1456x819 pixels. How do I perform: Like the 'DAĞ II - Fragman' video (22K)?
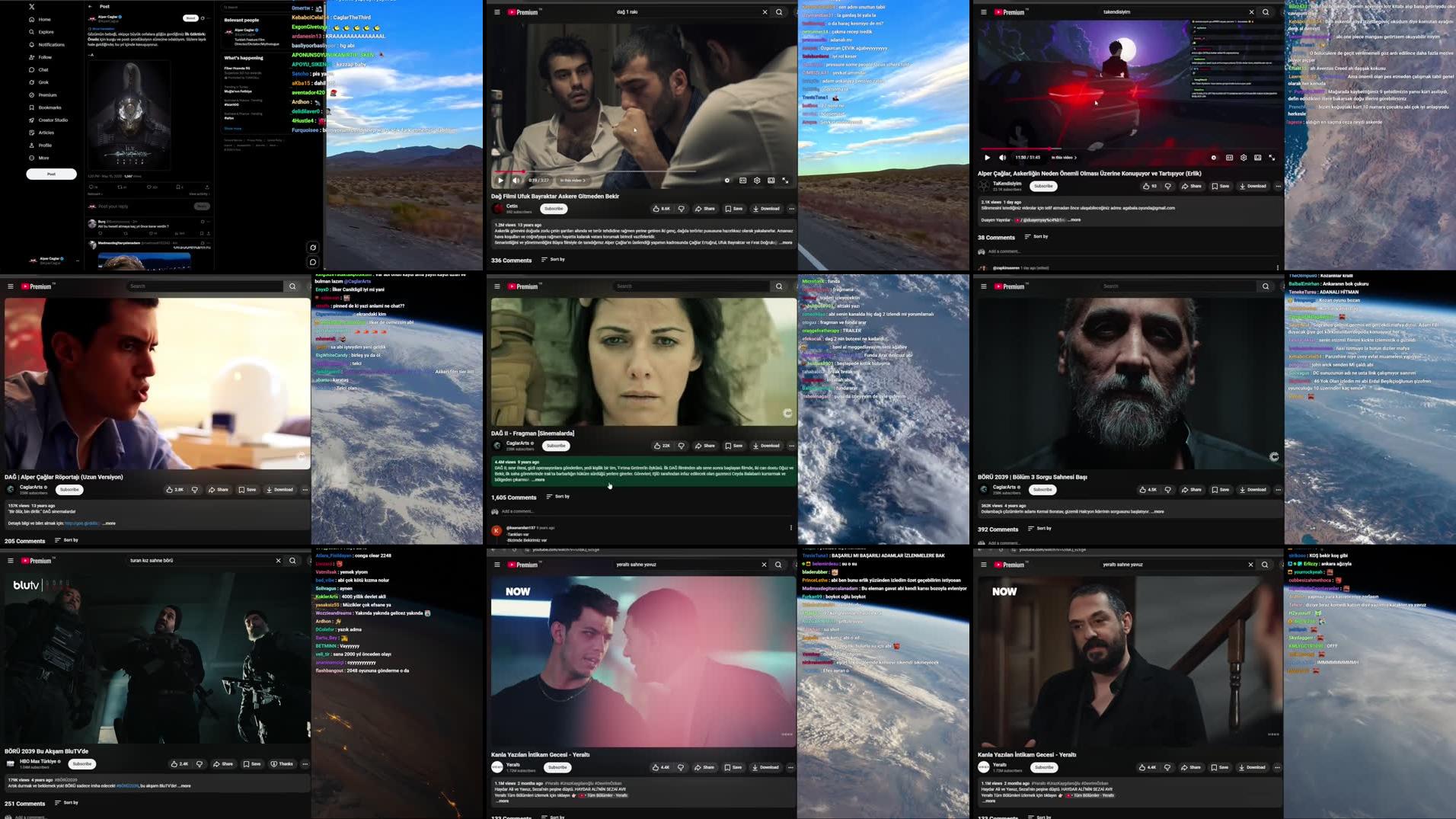662,446
